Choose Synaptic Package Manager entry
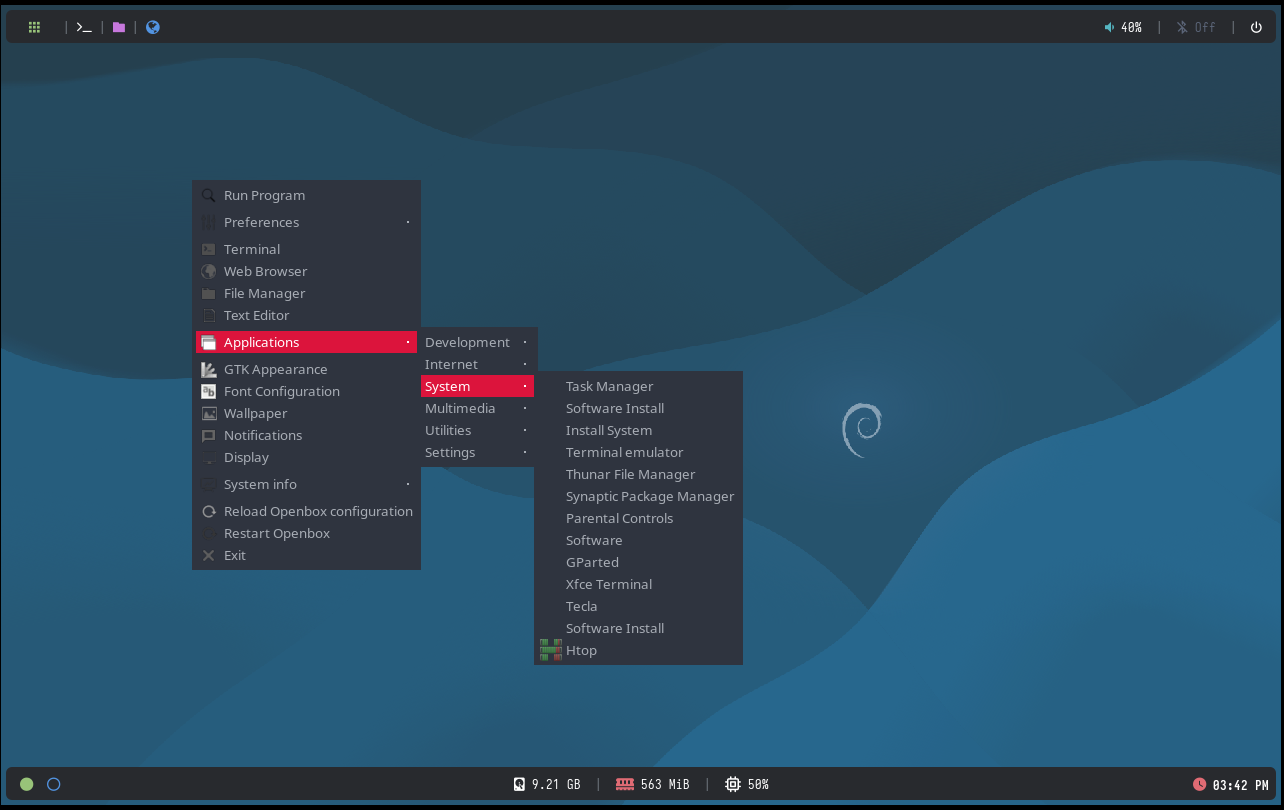Screen dimensions: 1284x810 point(649,496)
